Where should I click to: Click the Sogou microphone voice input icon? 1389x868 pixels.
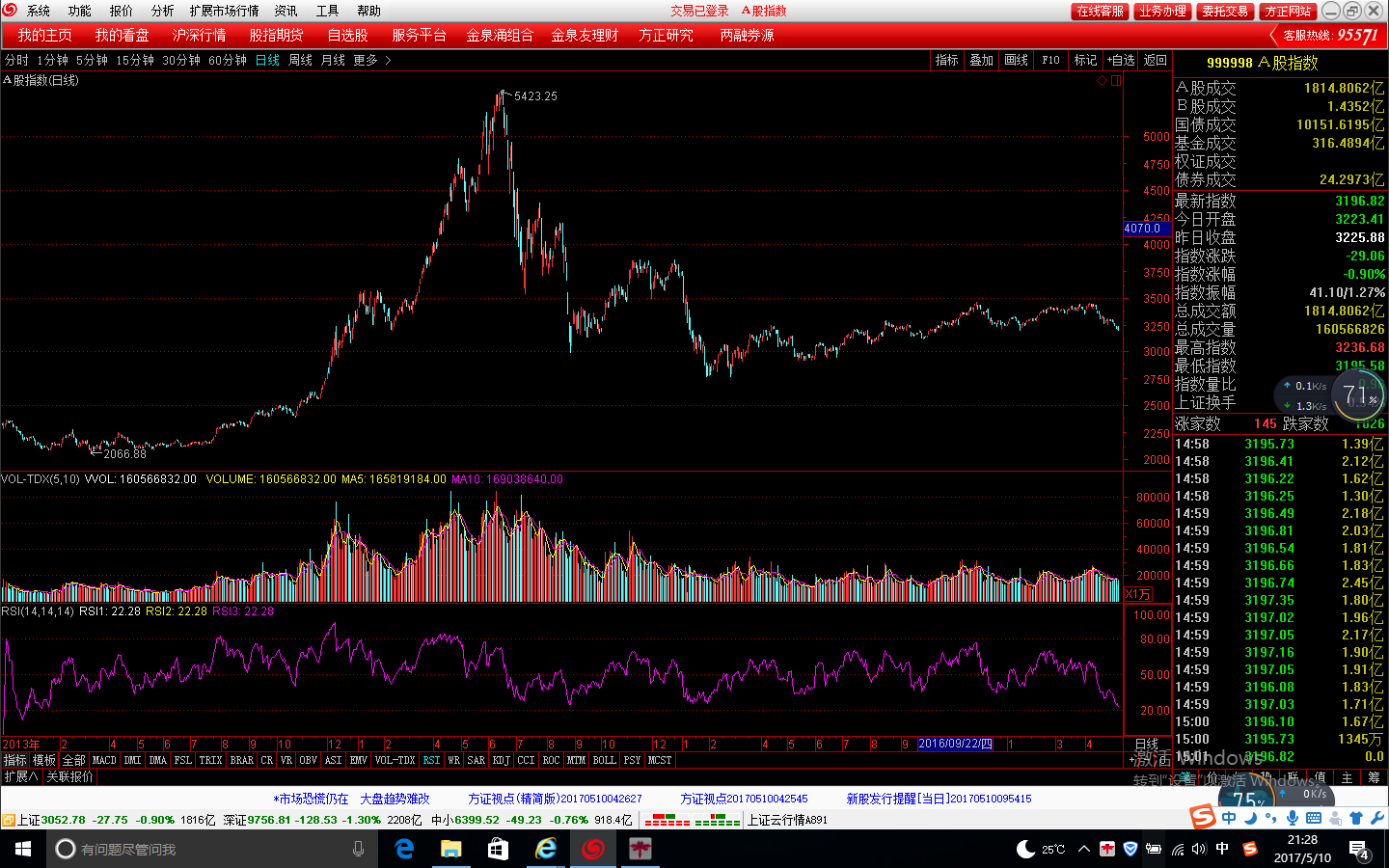pos(1293,818)
